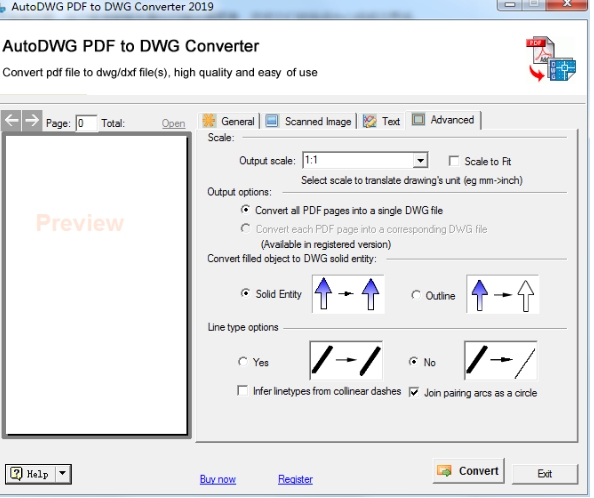Choose Yes for line type options

(x=243, y=362)
